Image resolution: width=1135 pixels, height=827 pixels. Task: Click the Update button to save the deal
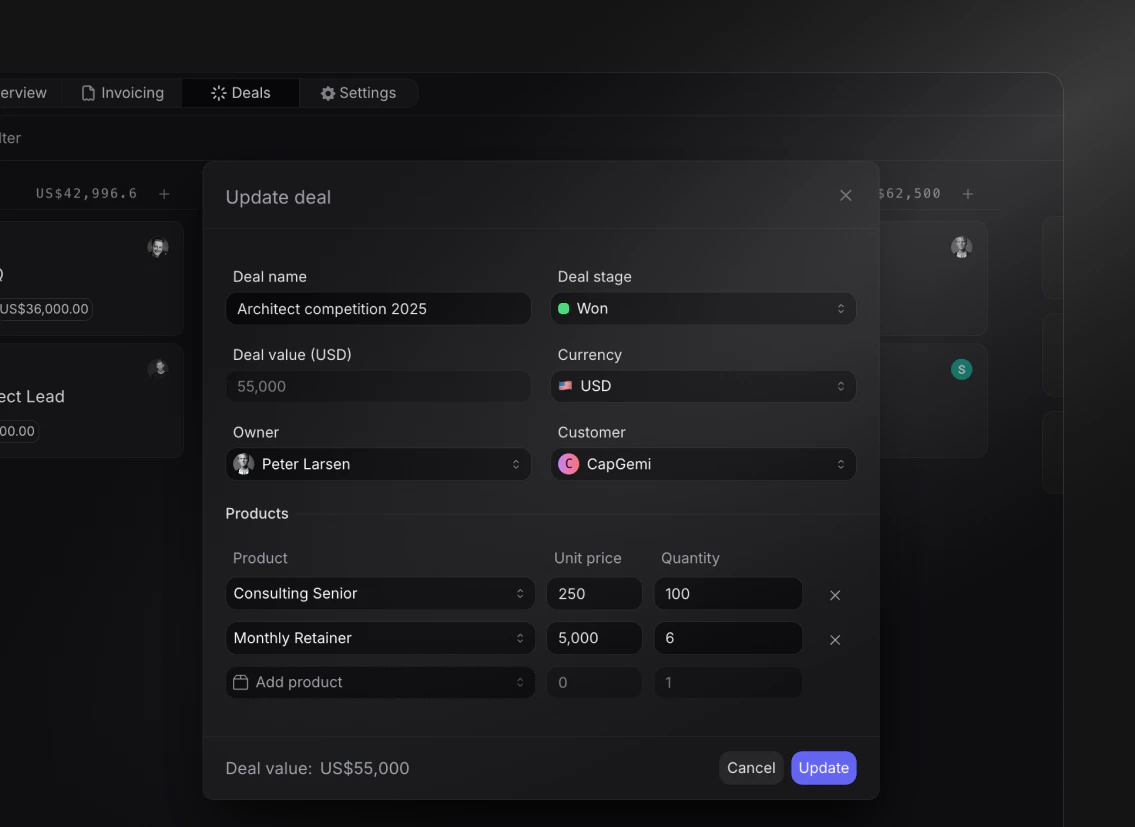(x=823, y=768)
